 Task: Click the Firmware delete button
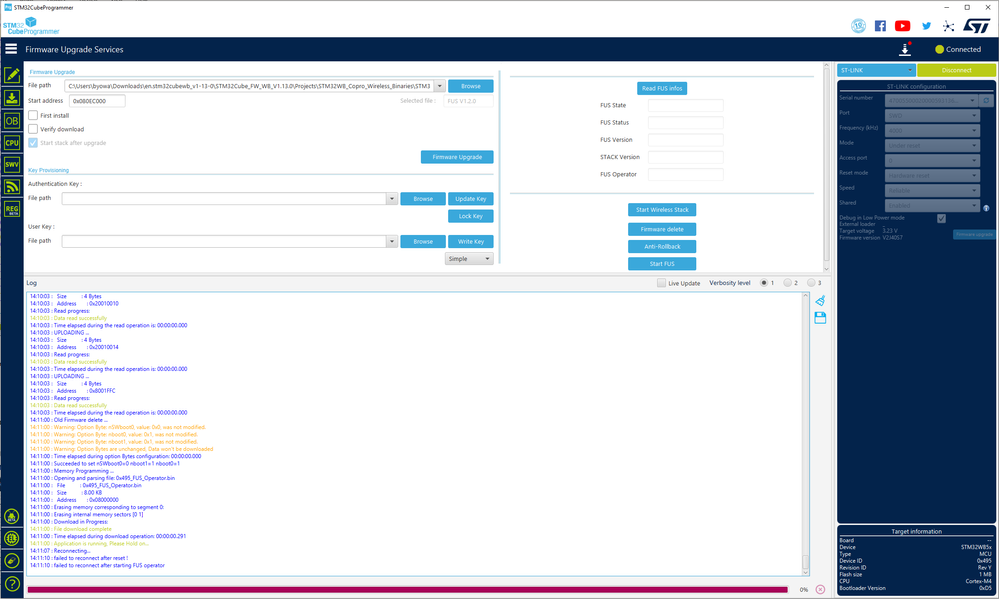click(x=662, y=229)
